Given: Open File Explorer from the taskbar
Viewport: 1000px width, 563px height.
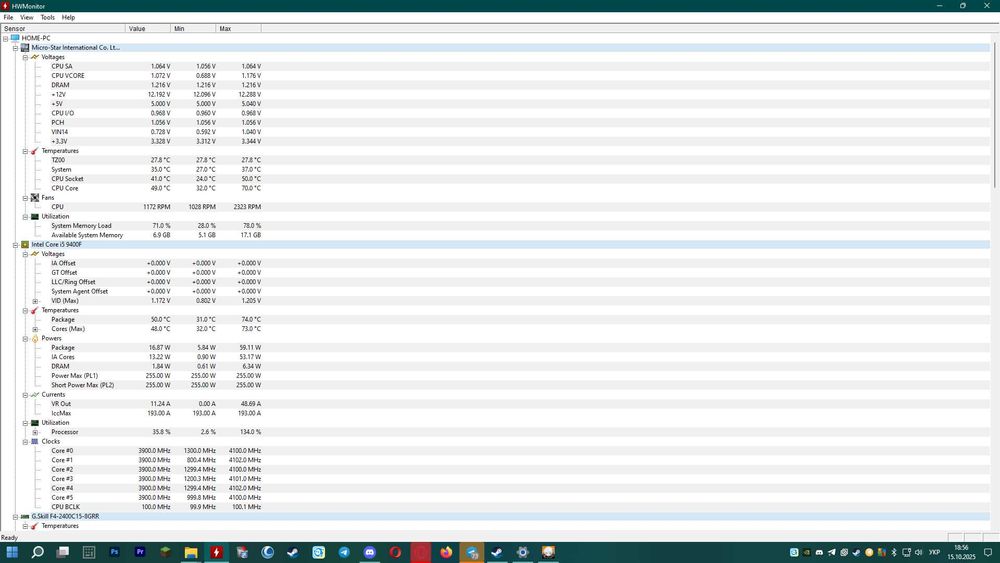Looking at the screenshot, I should pos(191,552).
